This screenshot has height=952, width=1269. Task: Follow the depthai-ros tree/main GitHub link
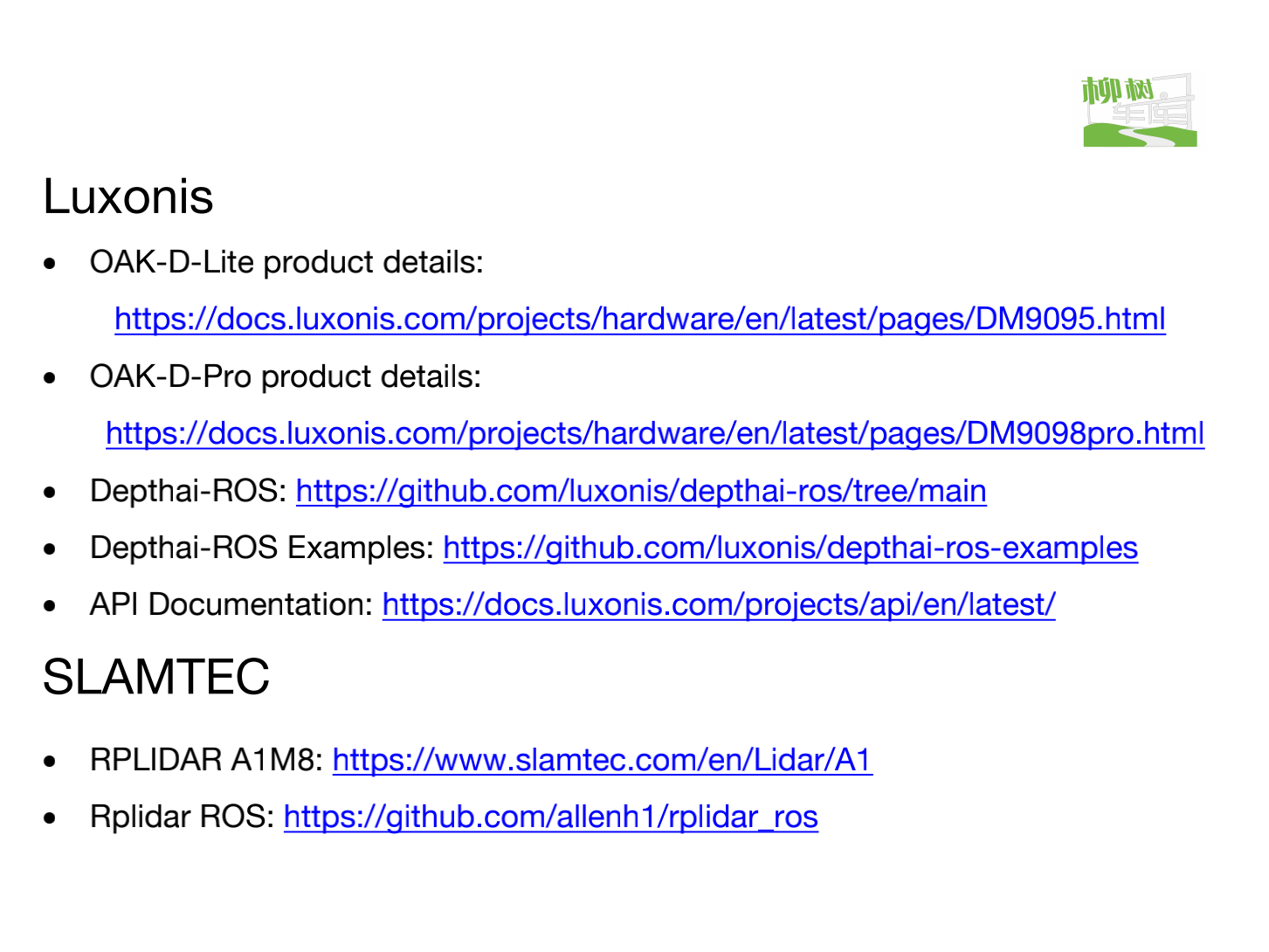(x=641, y=491)
